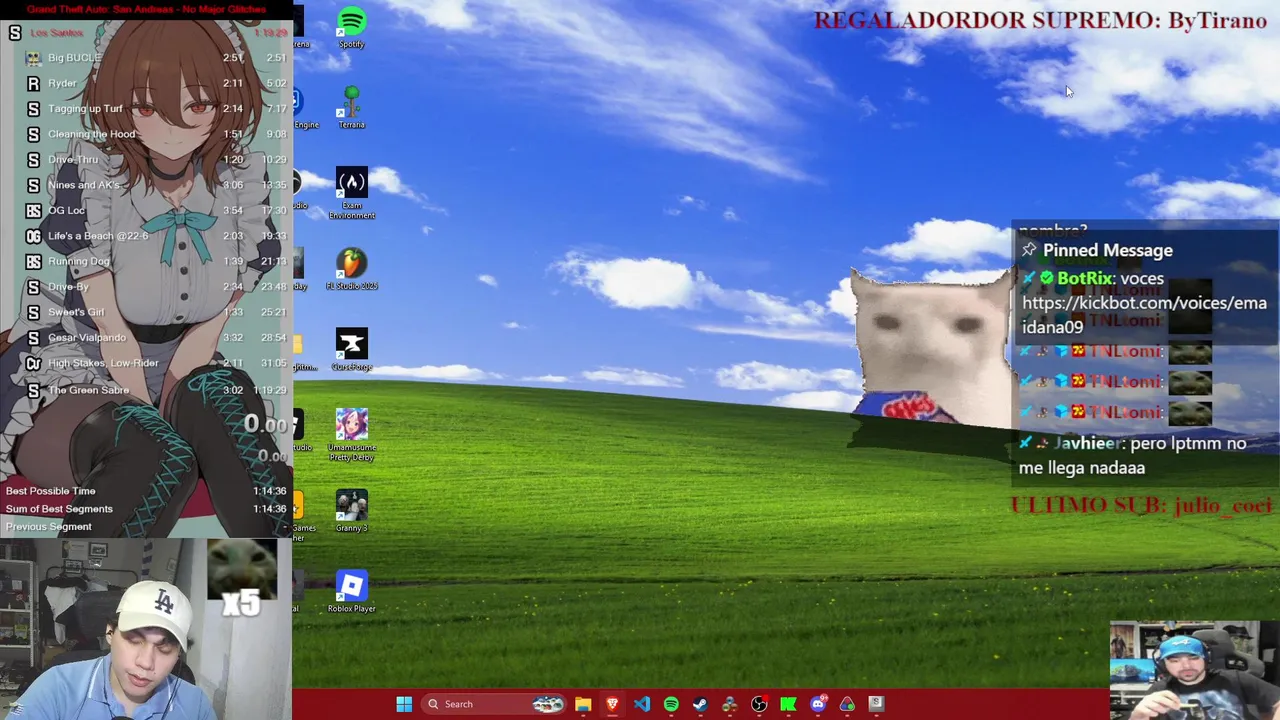Screen dimensions: 1280x720
Task: Click the Previous Segment row
Action: [x=146, y=527]
